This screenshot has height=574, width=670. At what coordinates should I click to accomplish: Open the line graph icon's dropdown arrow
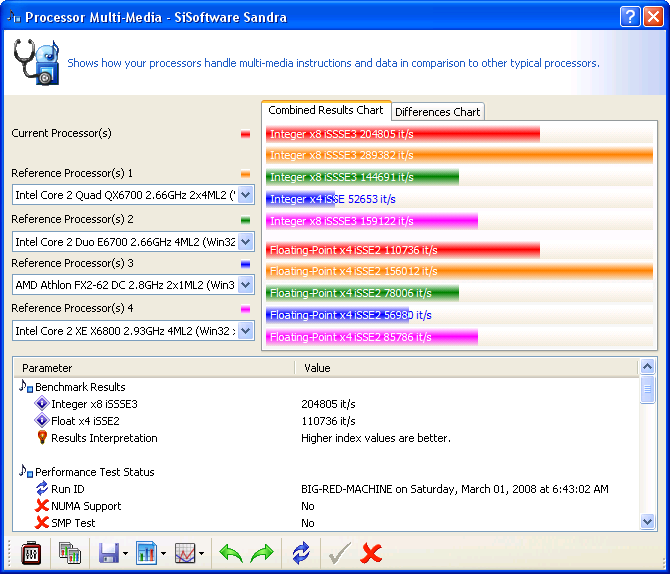(x=202, y=554)
